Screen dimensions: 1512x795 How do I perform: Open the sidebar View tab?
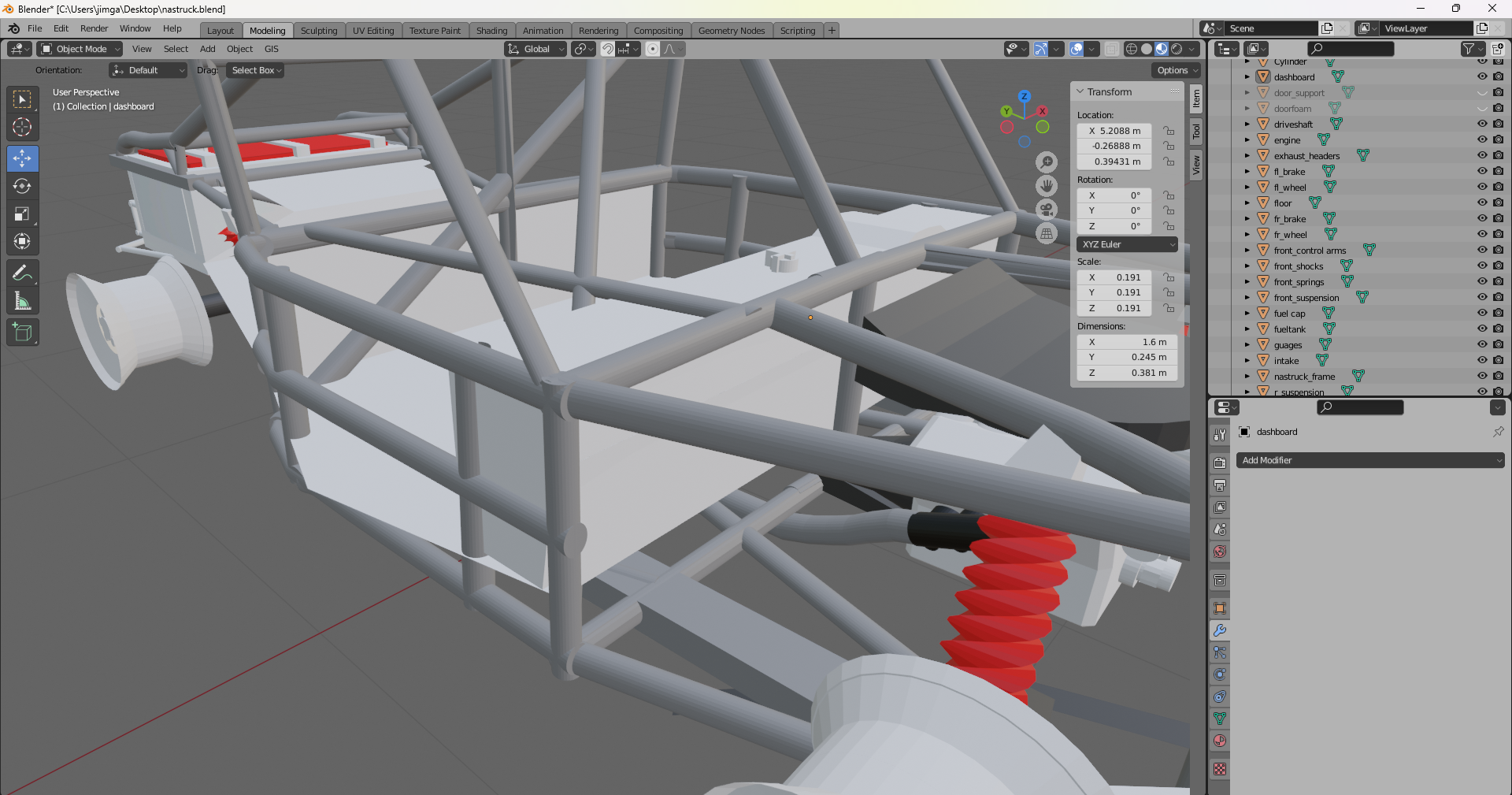1196,165
